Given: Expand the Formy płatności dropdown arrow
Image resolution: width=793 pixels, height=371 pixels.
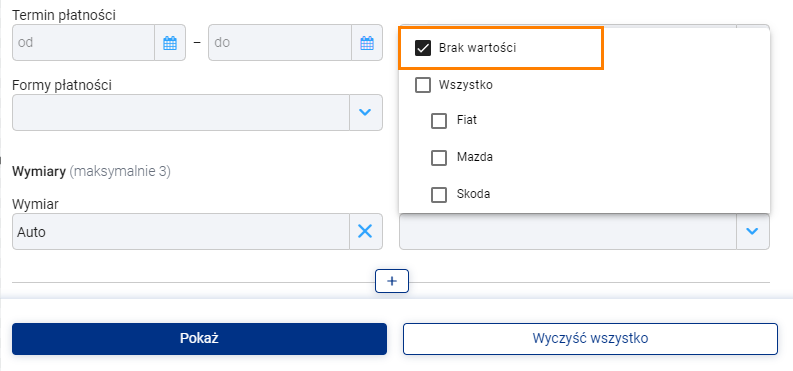Looking at the screenshot, I should click(365, 112).
